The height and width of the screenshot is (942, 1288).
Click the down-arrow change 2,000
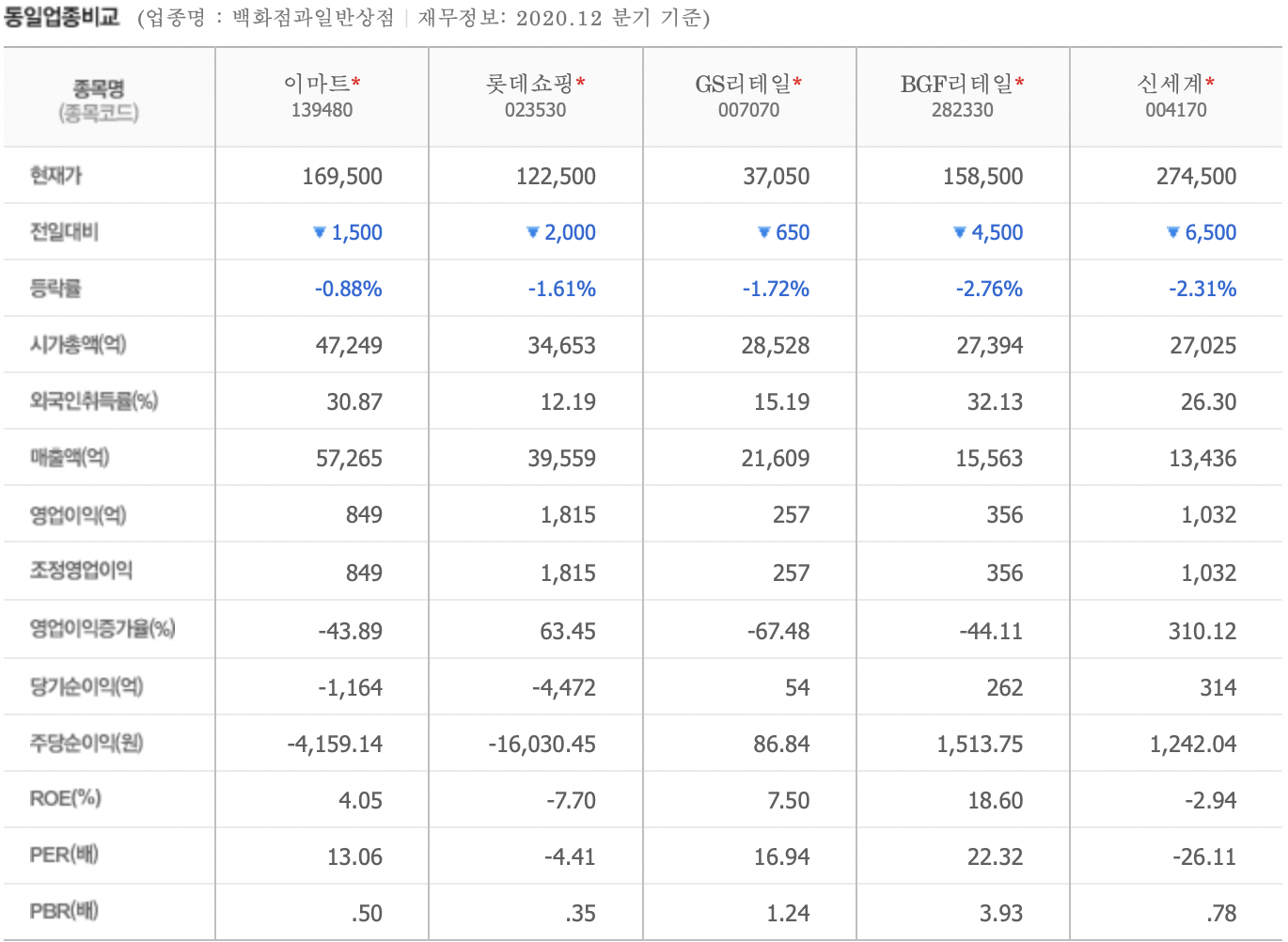click(x=561, y=233)
